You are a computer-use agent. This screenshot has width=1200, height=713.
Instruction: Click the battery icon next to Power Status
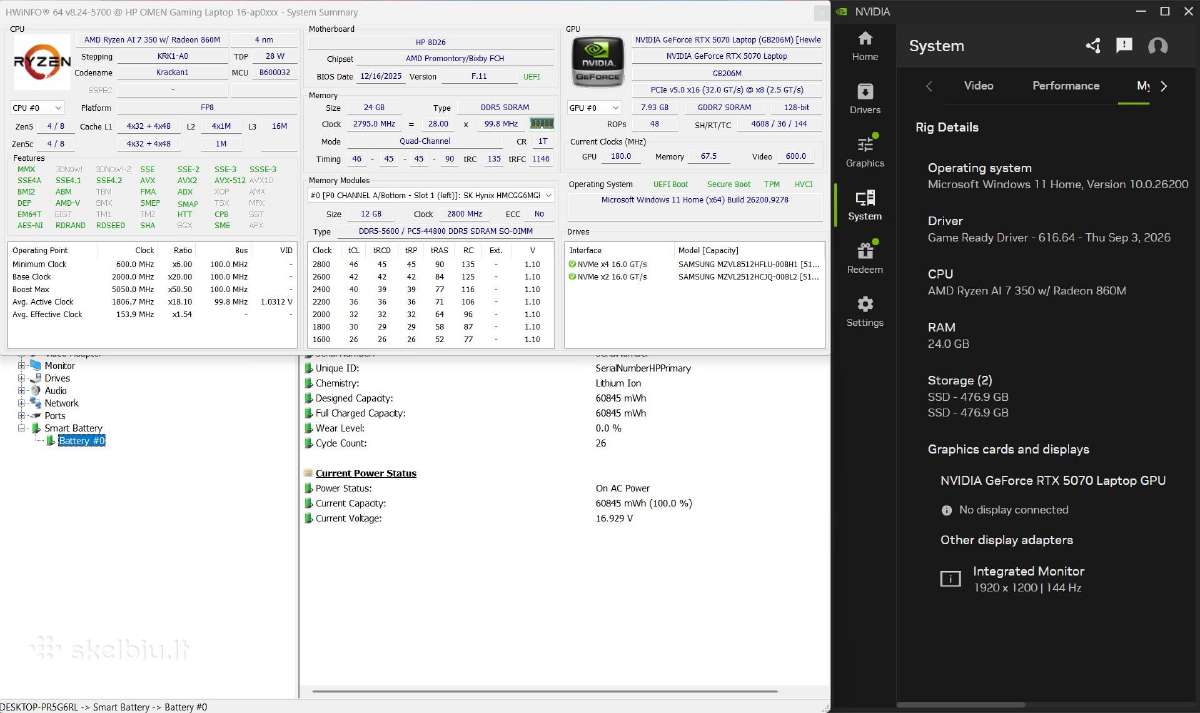[x=308, y=488]
